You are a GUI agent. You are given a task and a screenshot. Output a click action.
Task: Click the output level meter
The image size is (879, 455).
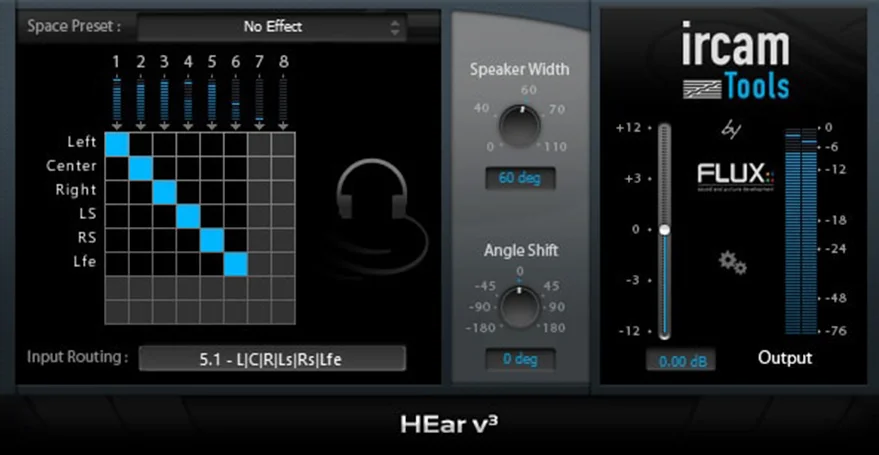(x=801, y=231)
